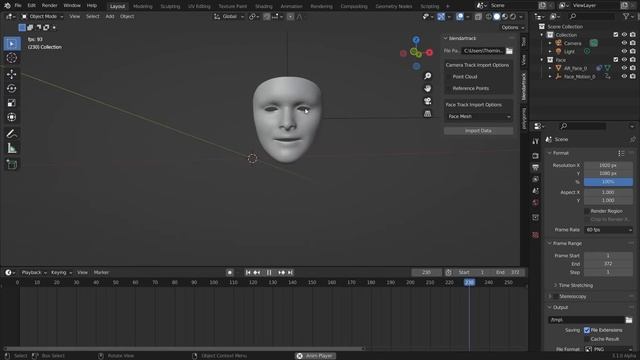The width and height of the screenshot is (640, 360).
Task: Open the timeline Marker menu
Action: pyautogui.click(x=101, y=273)
